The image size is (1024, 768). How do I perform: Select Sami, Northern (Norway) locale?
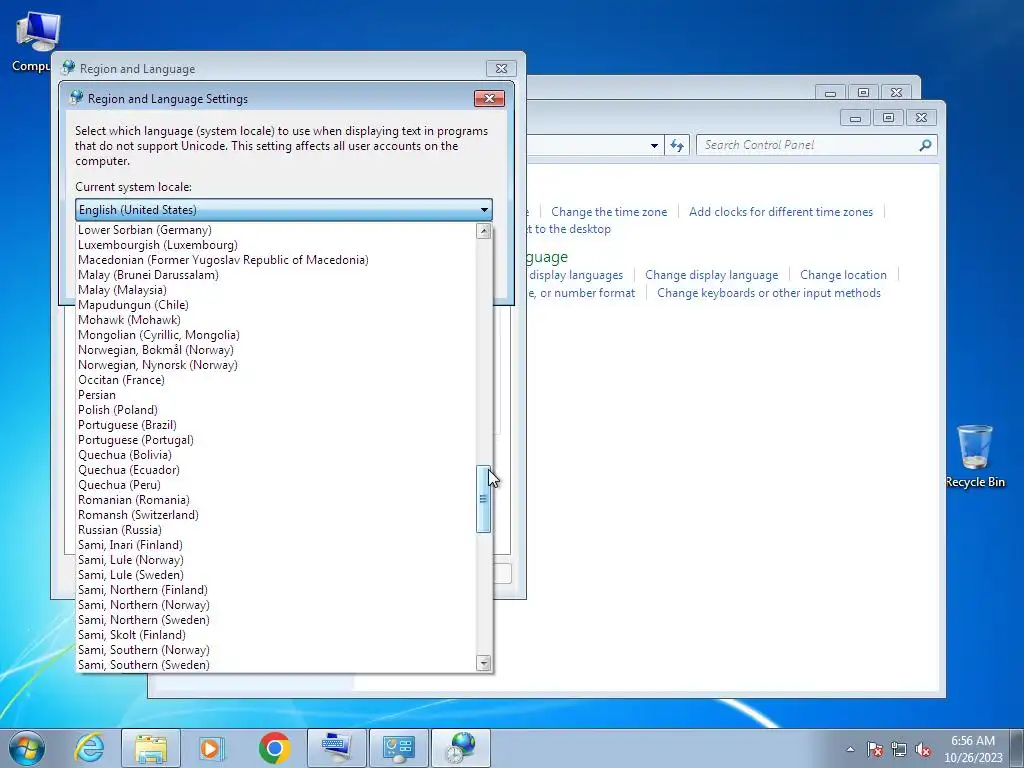pos(276,605)
